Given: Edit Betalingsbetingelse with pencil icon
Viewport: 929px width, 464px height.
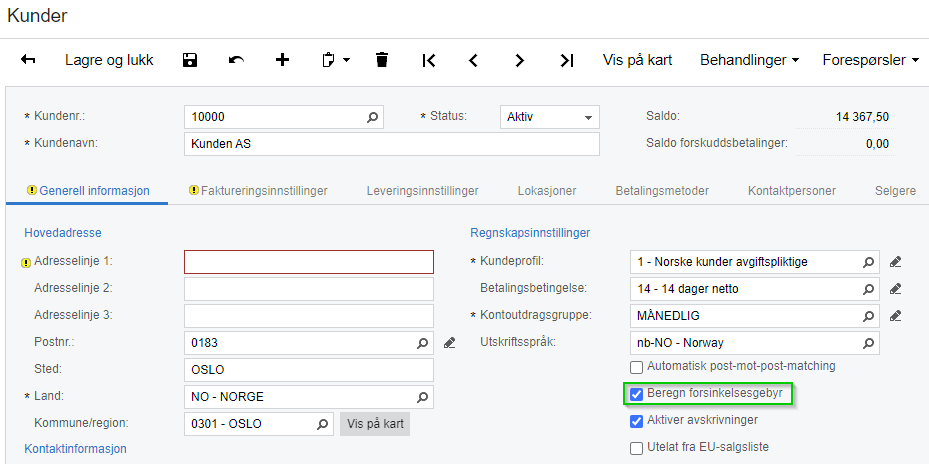Looking at the screenshot, I should coord(895,289).
